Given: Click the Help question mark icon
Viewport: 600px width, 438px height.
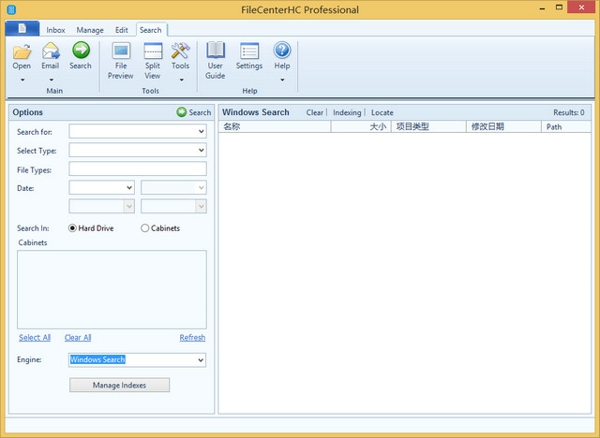Looking at the screenshot, I should (x=282, y=51).
